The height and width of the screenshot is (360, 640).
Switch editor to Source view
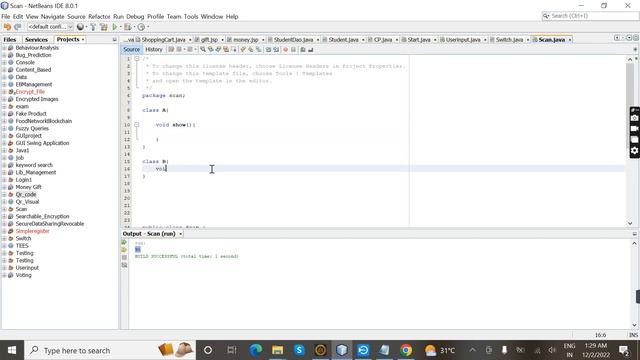[x=131, y=49]
